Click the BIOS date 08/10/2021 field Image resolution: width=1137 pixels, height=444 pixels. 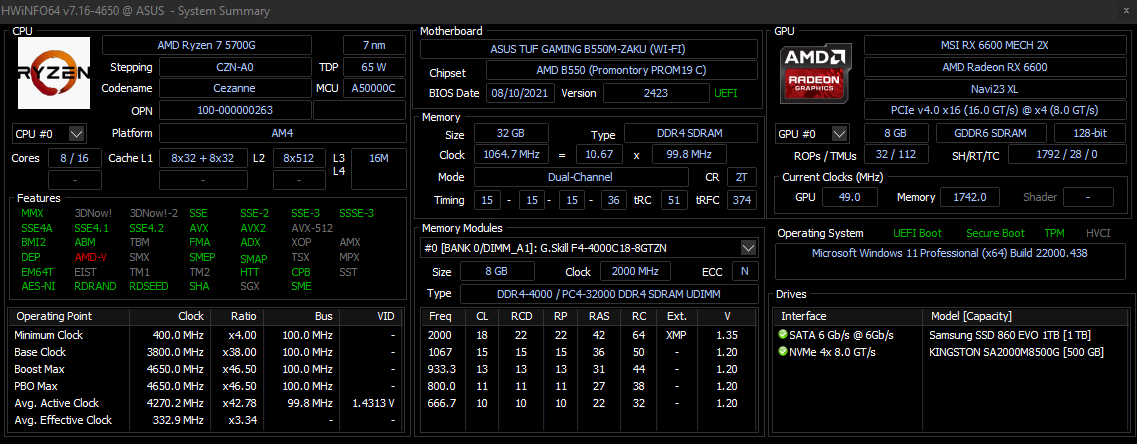521,94
